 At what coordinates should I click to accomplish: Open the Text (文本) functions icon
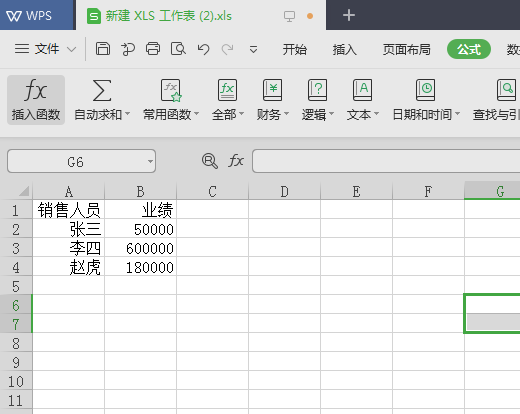point(362,90)
